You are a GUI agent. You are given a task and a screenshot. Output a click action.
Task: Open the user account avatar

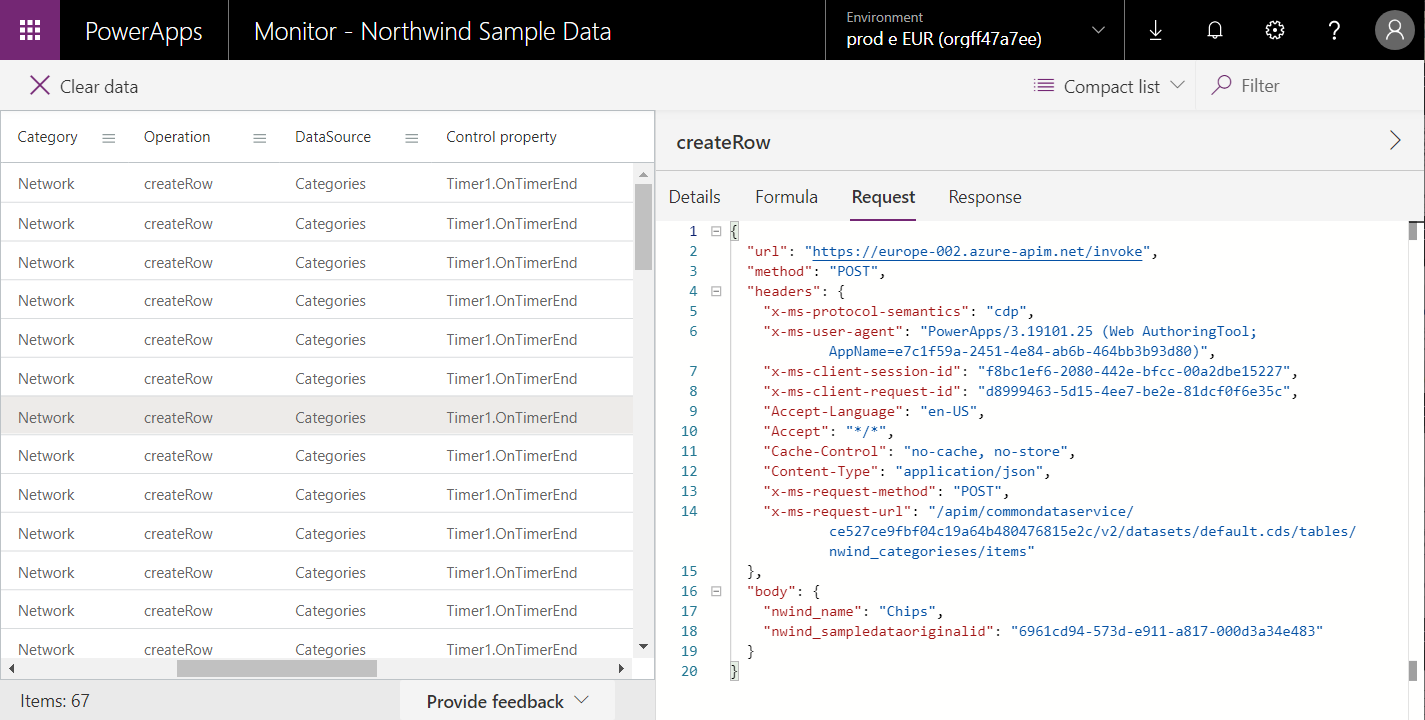click(1395, 30)
